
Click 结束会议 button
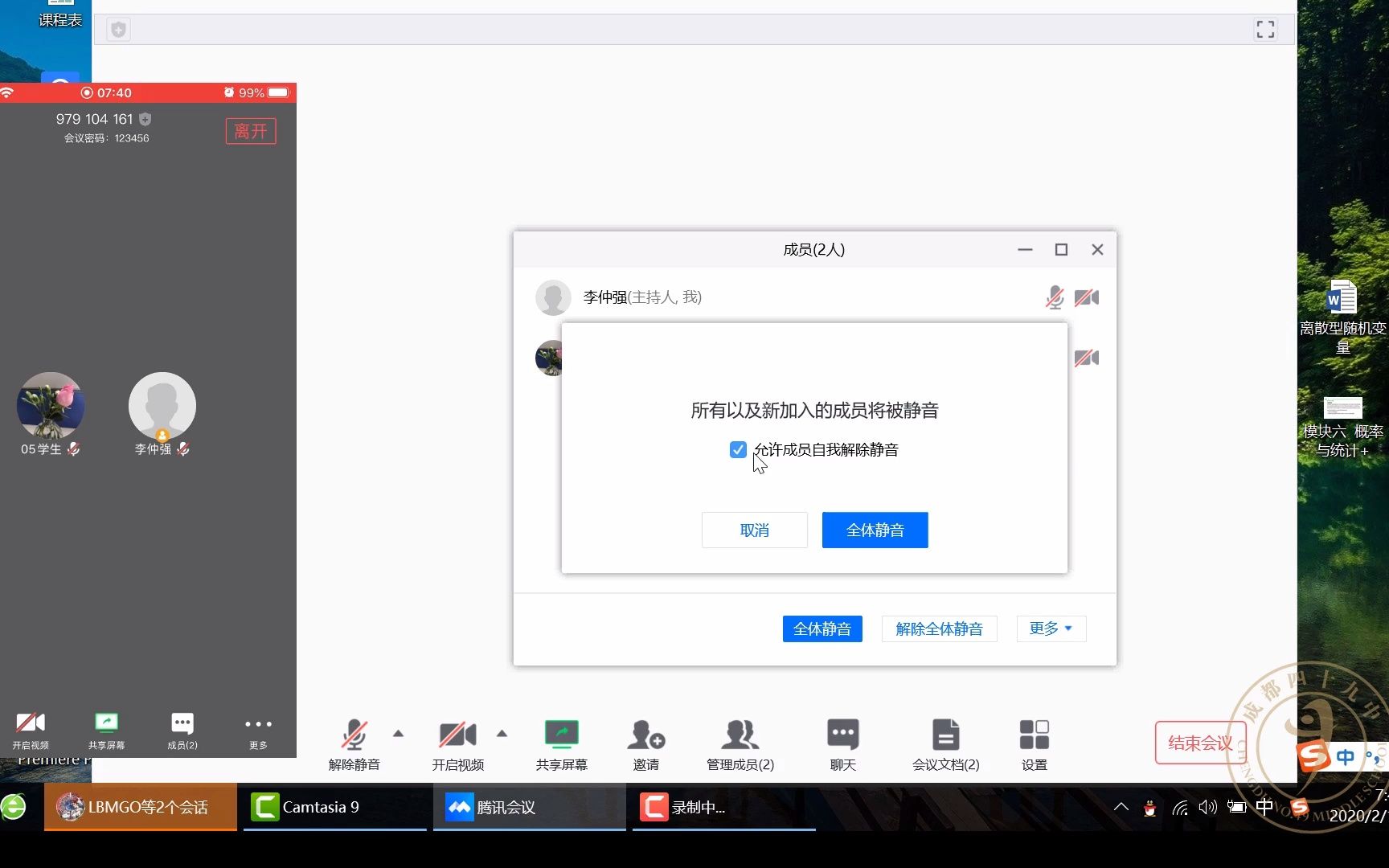click(x=1200, y=743)
